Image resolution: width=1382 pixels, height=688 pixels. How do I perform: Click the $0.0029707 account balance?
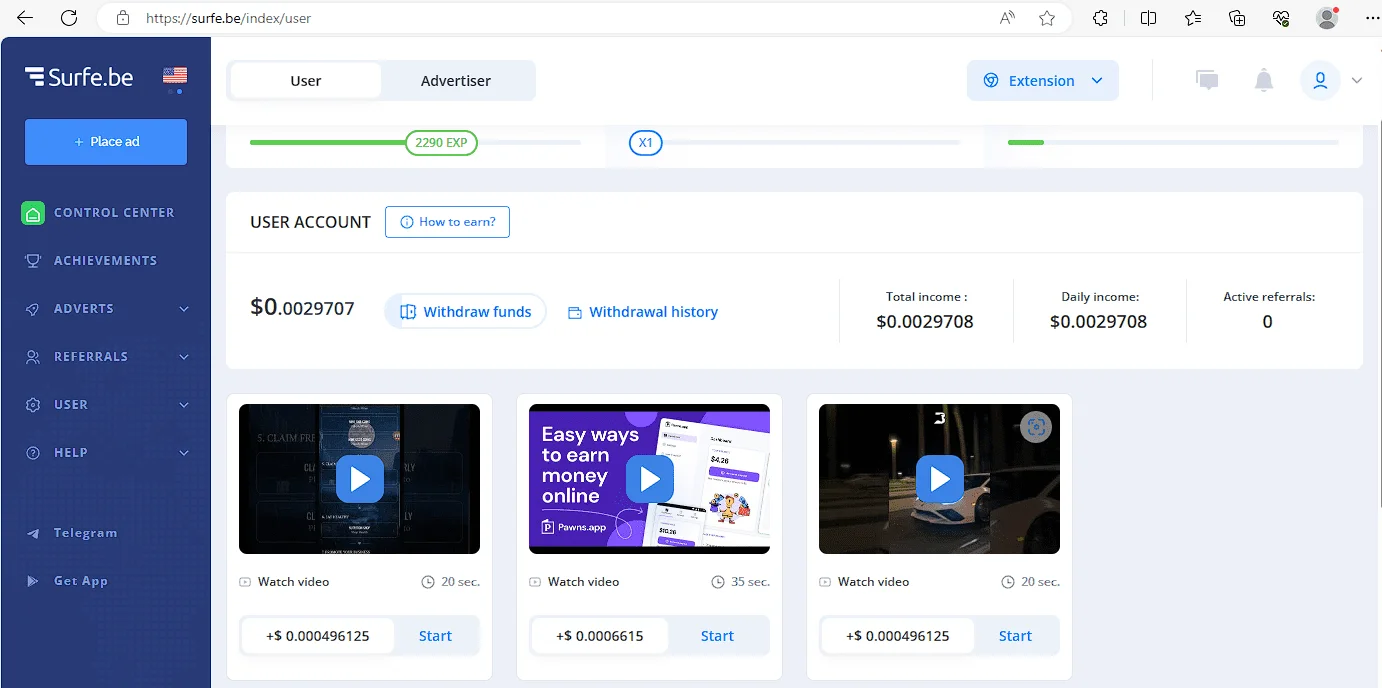(302, 308)
